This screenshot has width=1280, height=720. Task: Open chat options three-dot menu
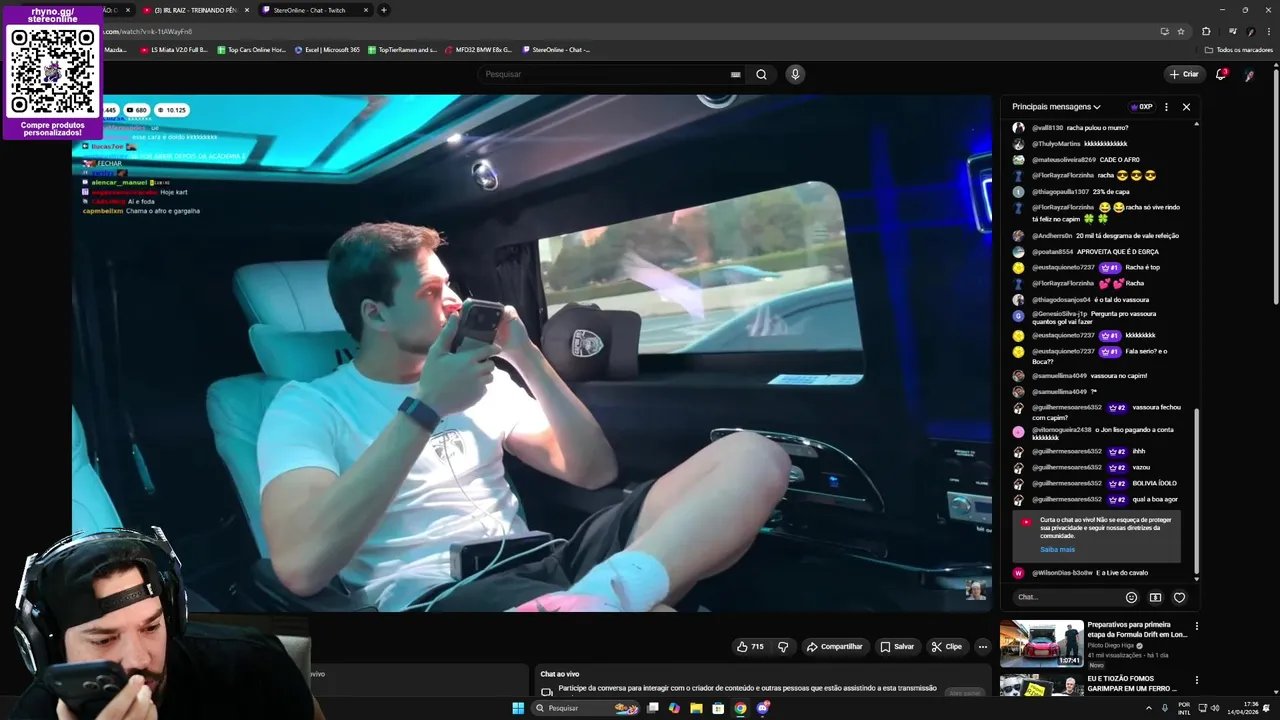pos(1166,107)
